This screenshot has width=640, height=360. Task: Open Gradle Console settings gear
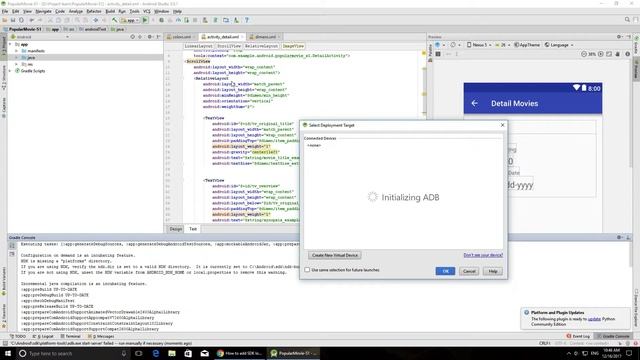[x=620, y=237]
